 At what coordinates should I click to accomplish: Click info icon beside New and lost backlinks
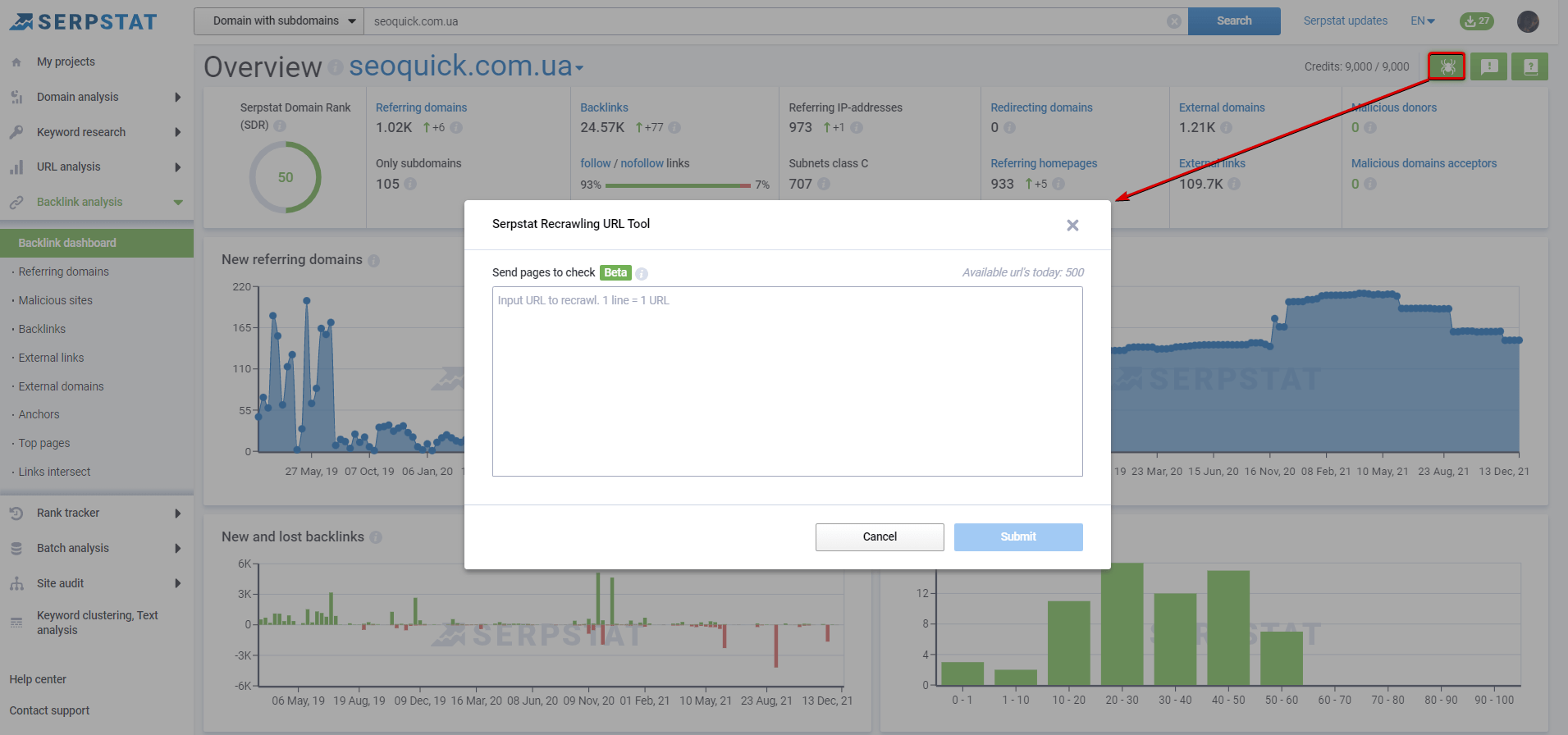(376, 537)
